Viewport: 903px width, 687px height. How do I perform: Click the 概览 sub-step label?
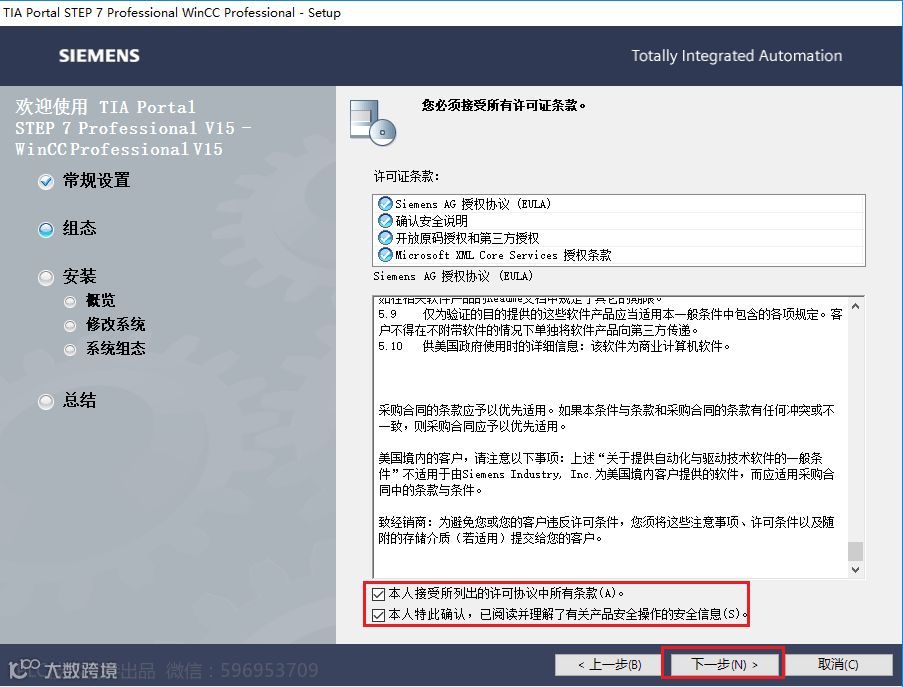coord(100,301)
